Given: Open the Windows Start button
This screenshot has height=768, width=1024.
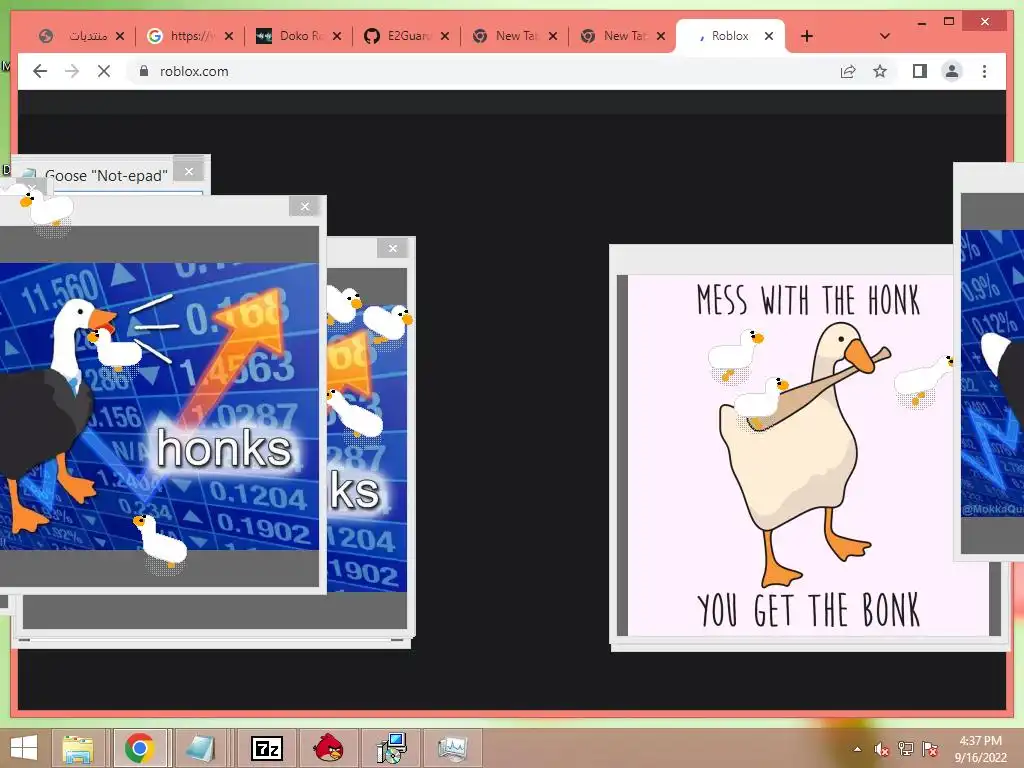Looking at the screenshot, I should [24, 748].
